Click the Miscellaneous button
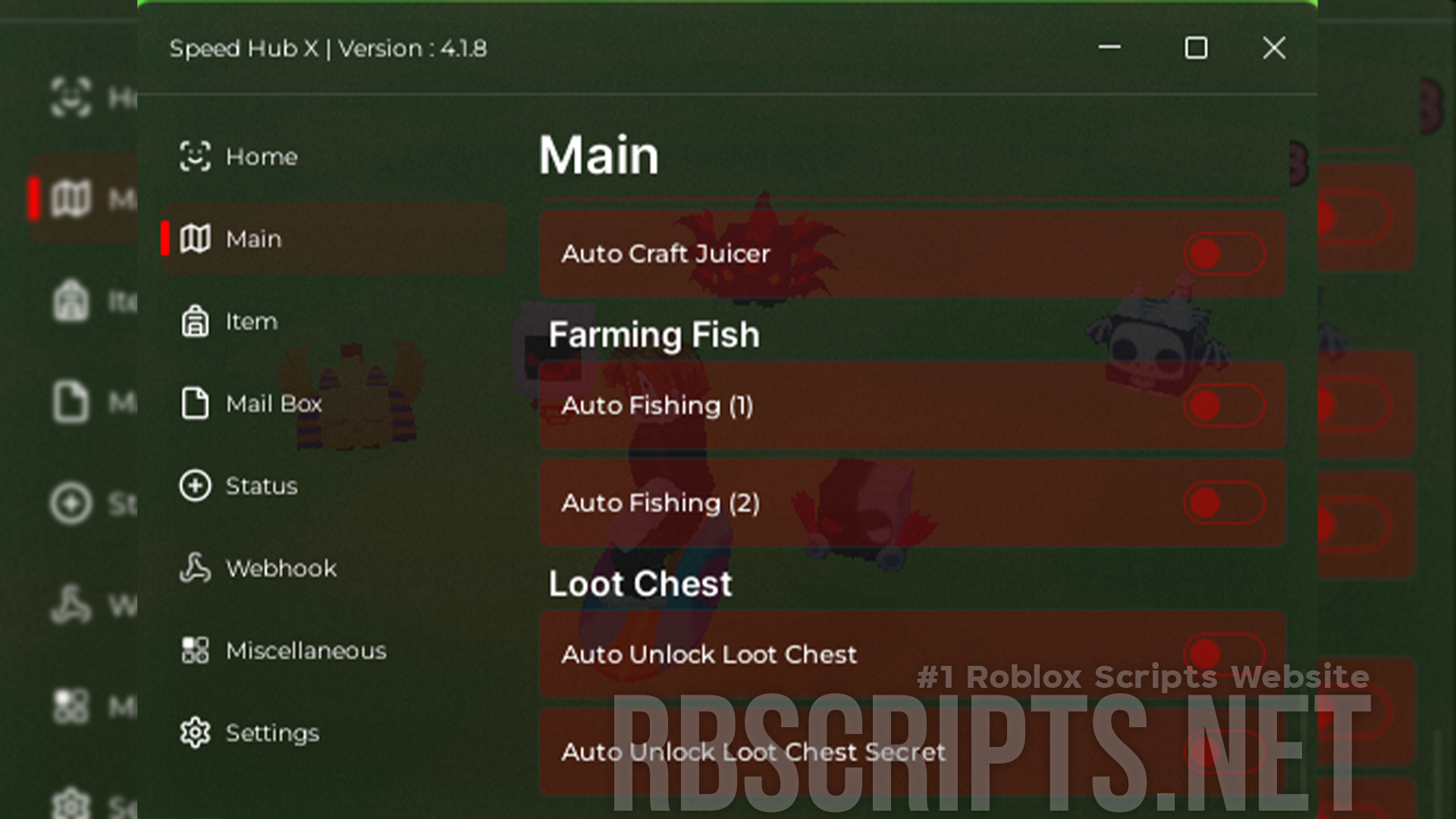 (305, 650)
